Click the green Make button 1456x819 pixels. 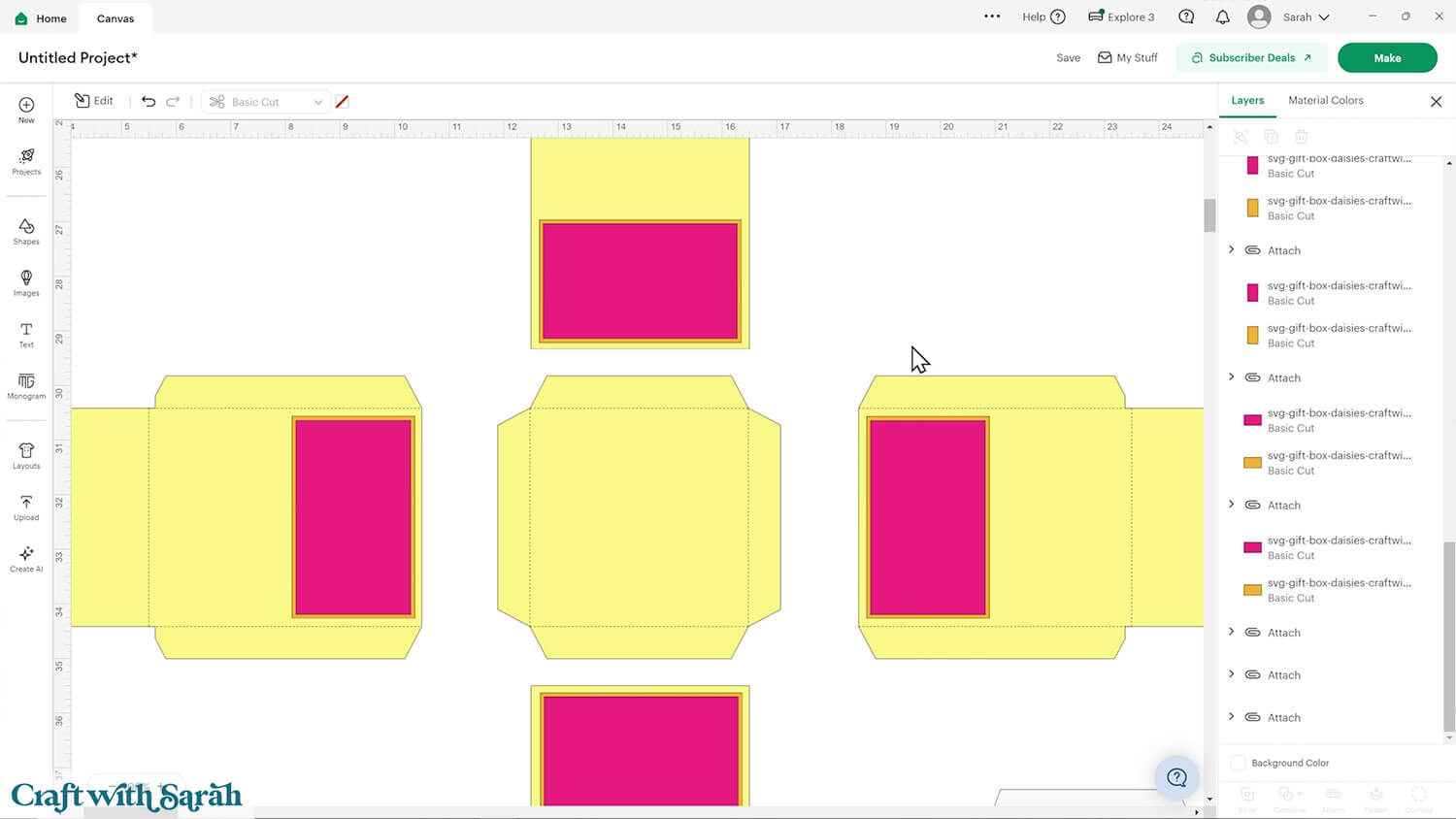pyautogui.click(x=1386, y=58)
